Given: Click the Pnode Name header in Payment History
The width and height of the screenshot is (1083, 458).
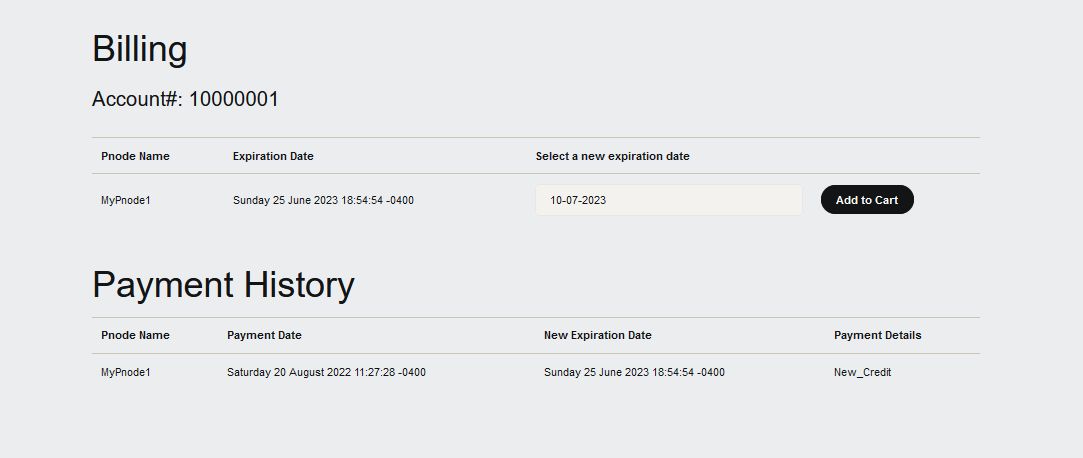Looking at the screenshot, I should [x=135, y=335].
